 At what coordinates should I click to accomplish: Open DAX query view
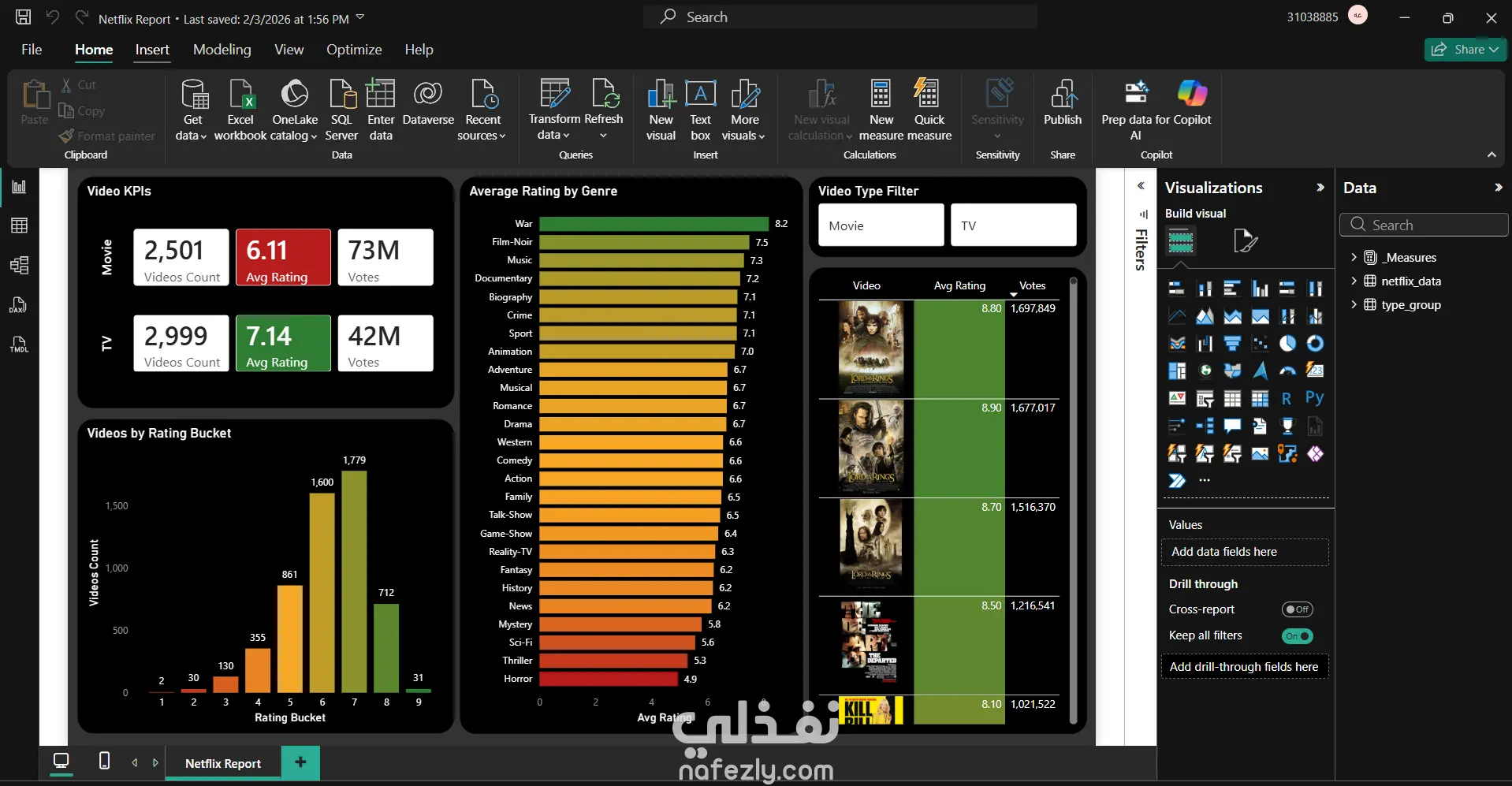coord(19,305)
